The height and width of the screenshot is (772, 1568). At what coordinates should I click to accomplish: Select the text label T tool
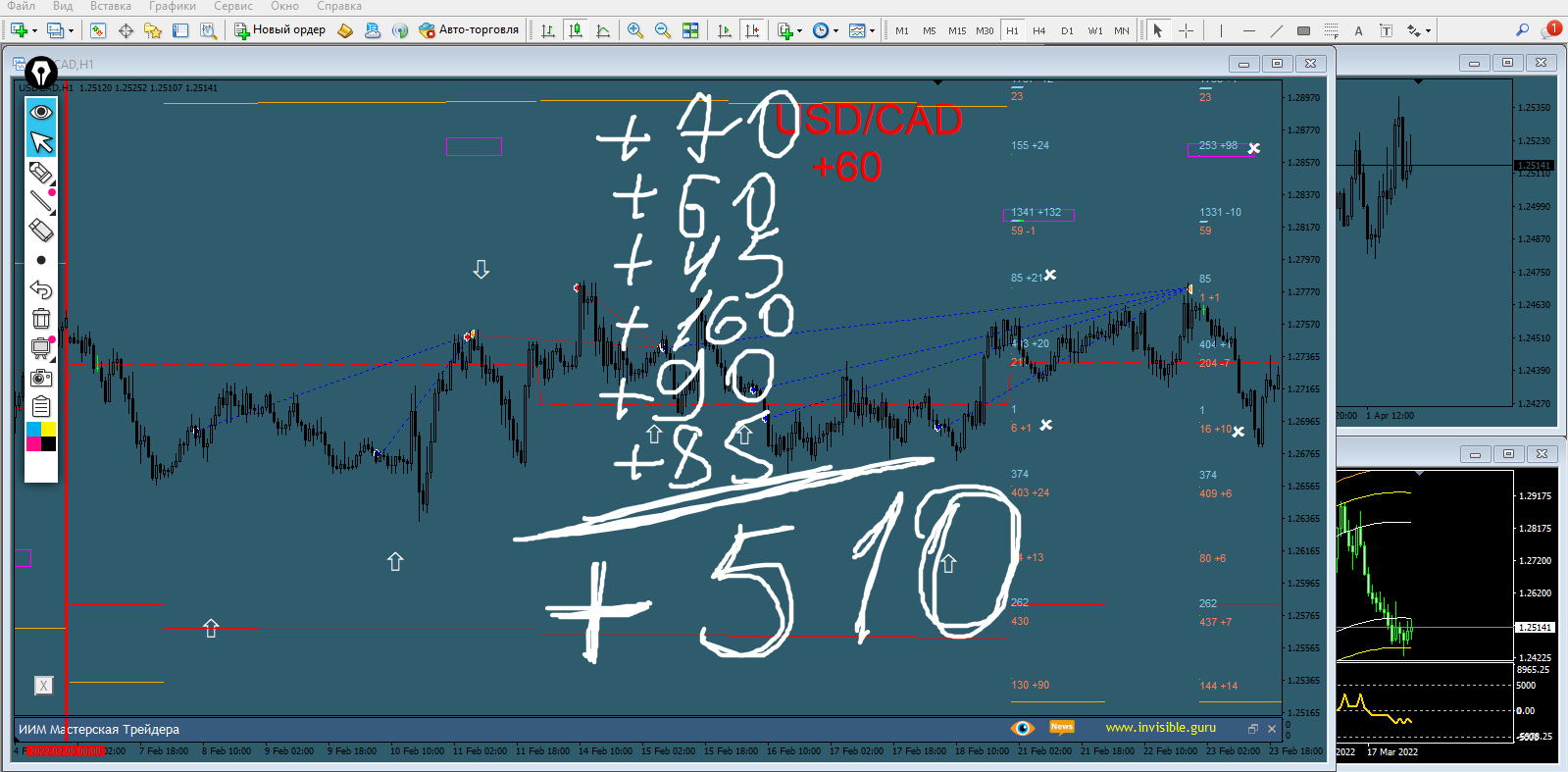1386,30
